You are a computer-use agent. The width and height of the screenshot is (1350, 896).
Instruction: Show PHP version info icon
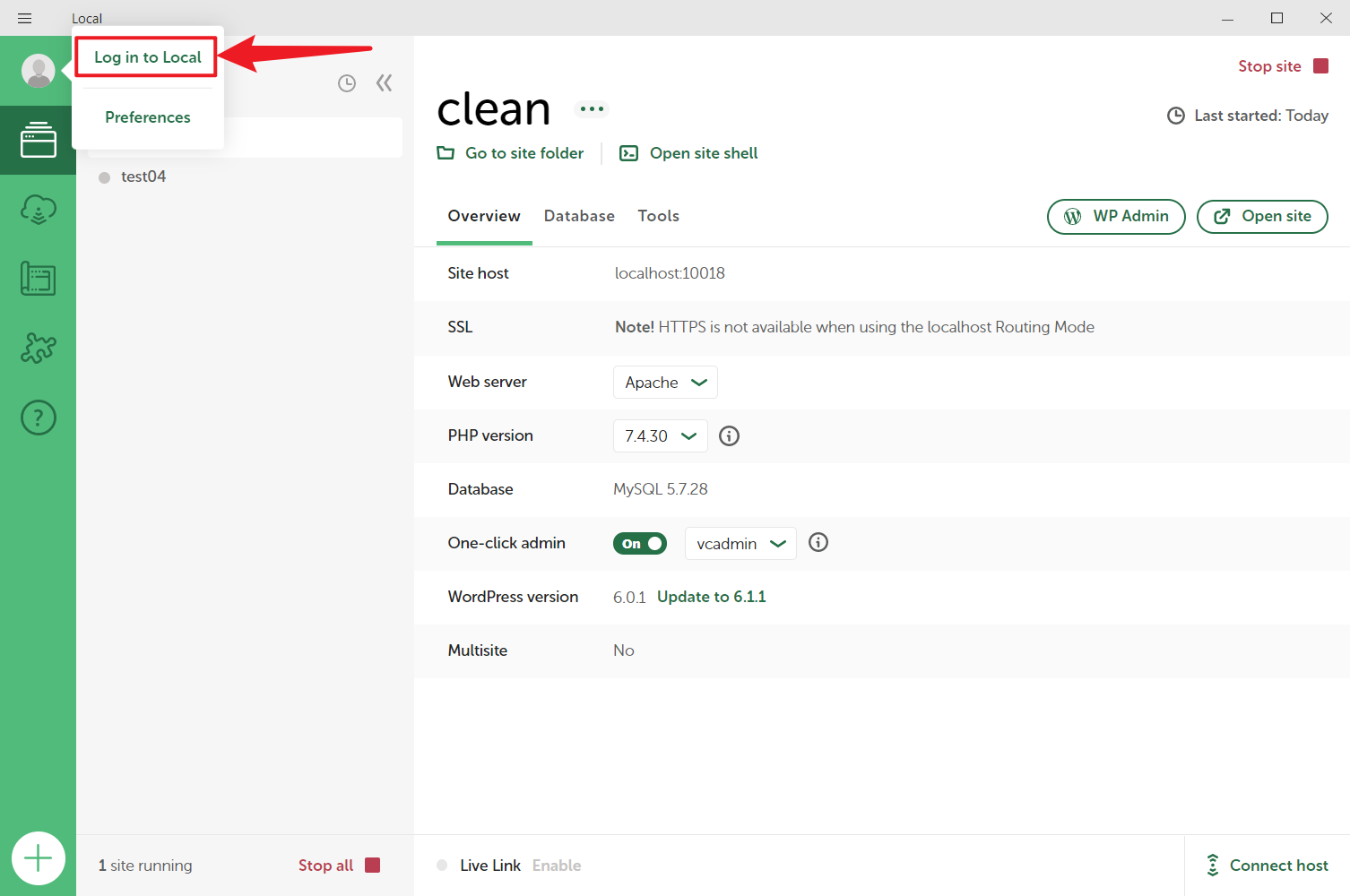(730, 436)
